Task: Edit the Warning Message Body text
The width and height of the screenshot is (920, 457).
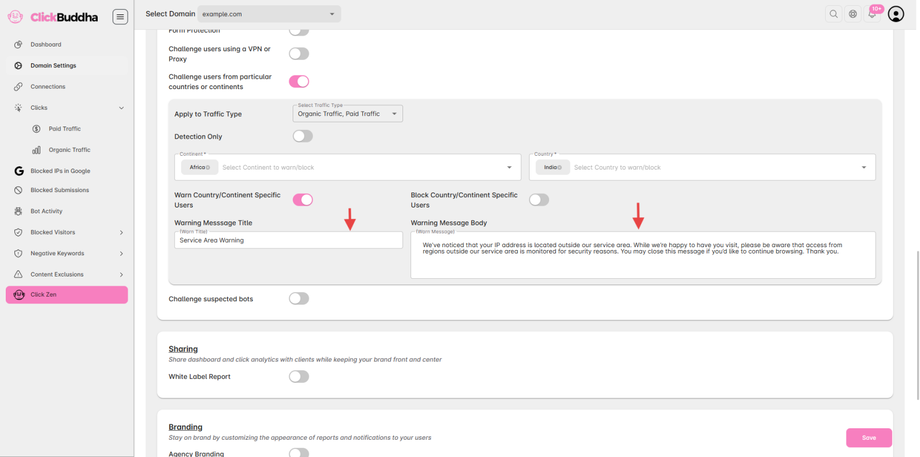Action: [x=642, y=254]
